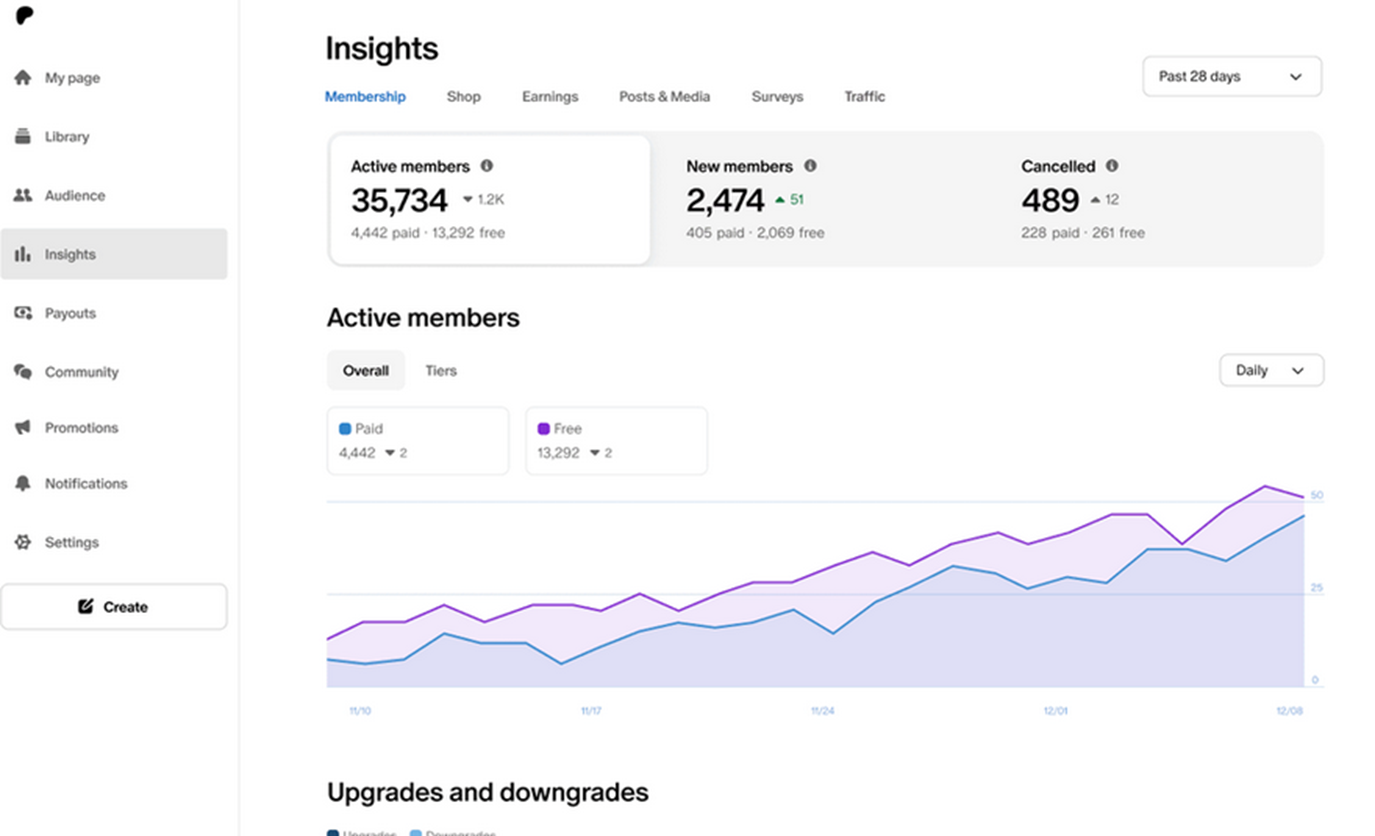
Task: Toggle the Paid series legend card
Action: tap(417, 440)
